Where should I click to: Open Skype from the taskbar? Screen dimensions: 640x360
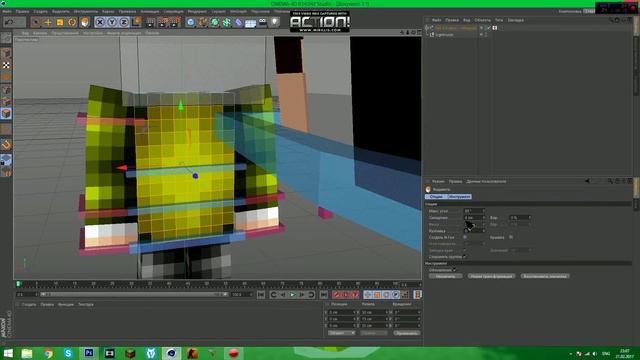[68, 353]
